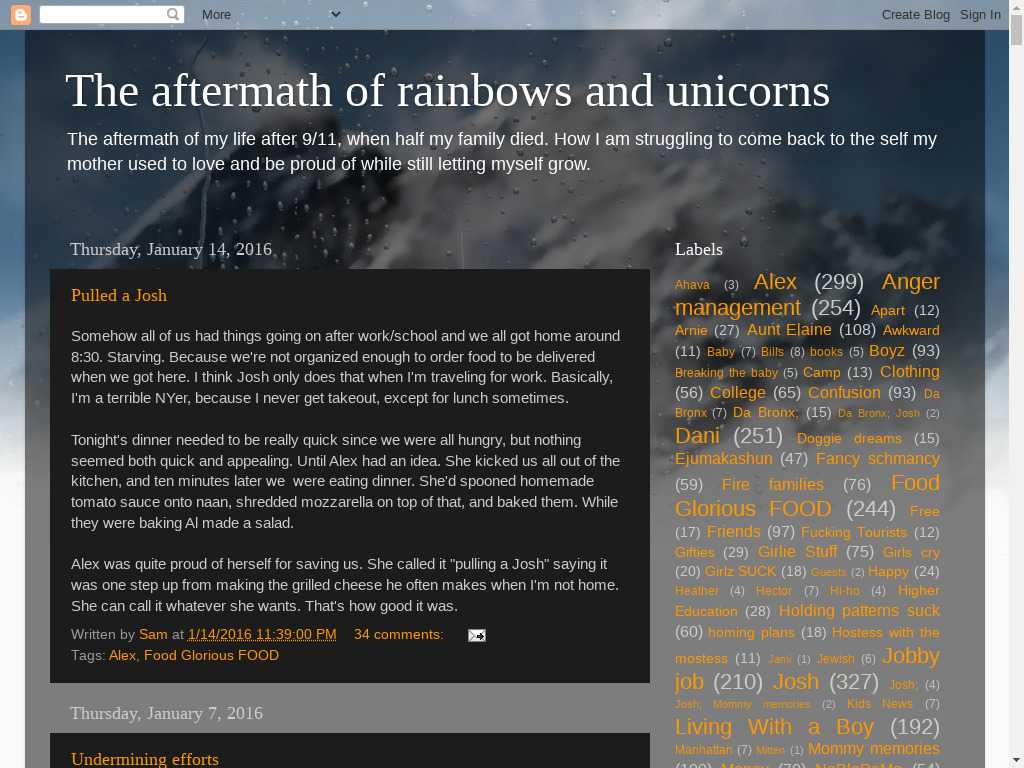1024x768 pixels.
Task: Open the Create Blog link
Action: click(x=915, y=14)
